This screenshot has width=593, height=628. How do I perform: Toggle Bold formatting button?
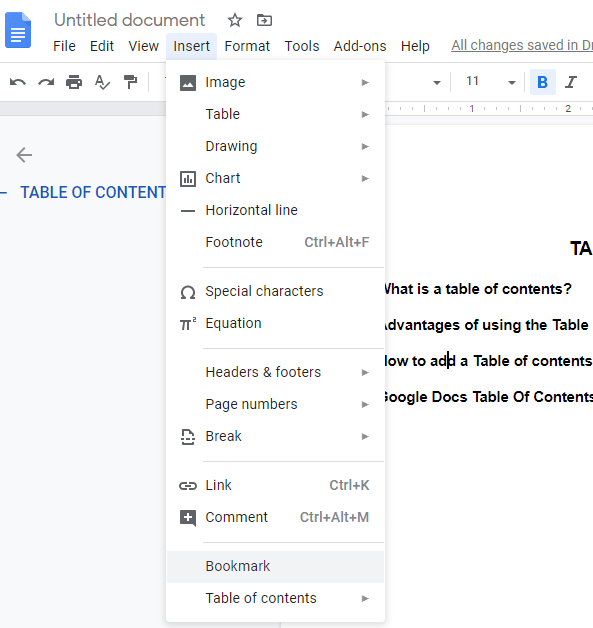543,82
